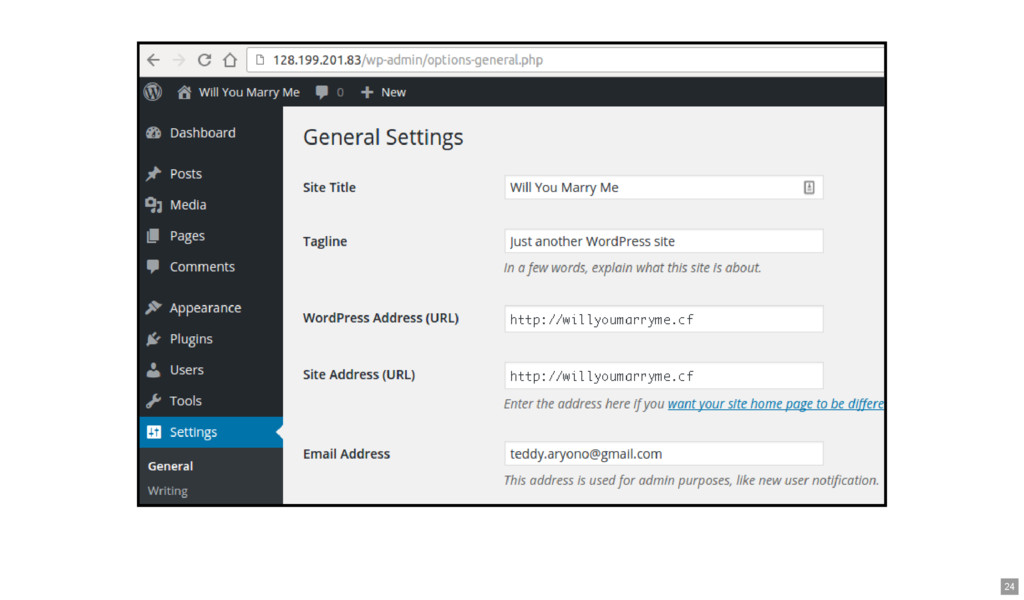This screenshot has height=600, width=1024.
Task: Select the Settings menu item
Action: 211,432
